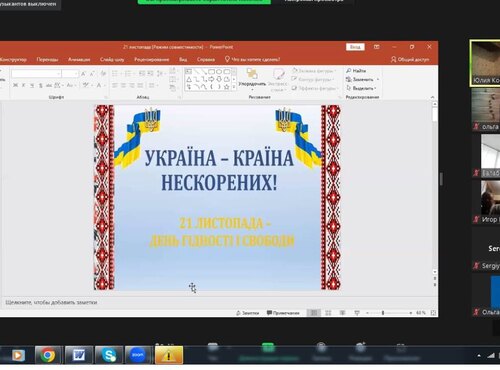Click the Font group dialog launcher
Image resolution: width=500 pixels, height=370 pixels.
[x=106, y=97]
